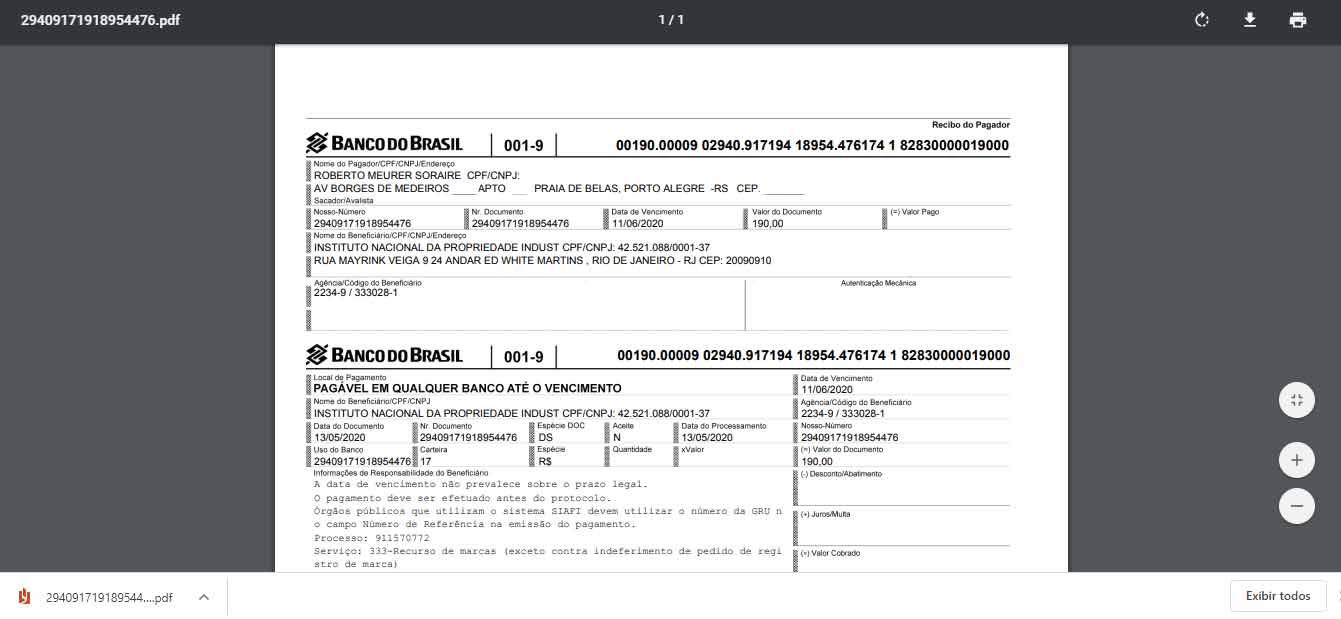Click the RUA MAYRINK VEIGA address line
Screen dimensions: 1341x619
pyautogui.click(x=542, y=260)
